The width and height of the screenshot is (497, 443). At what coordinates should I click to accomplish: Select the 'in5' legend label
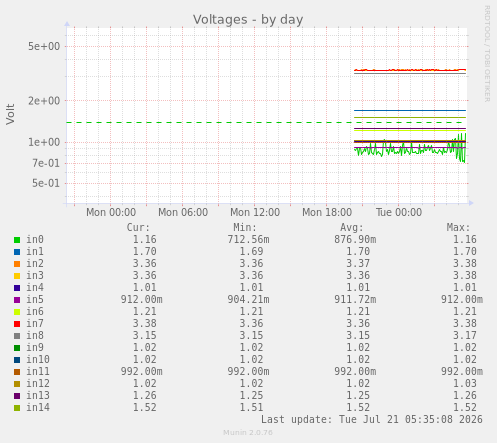(35, 299)
